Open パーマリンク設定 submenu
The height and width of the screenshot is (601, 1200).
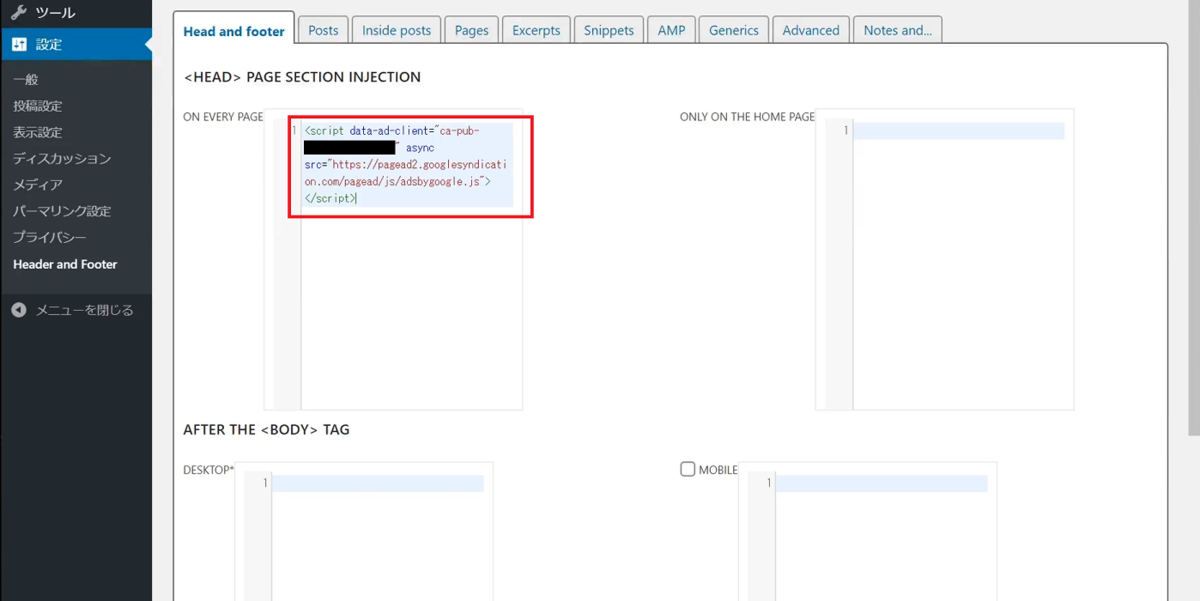click(62, 211)
